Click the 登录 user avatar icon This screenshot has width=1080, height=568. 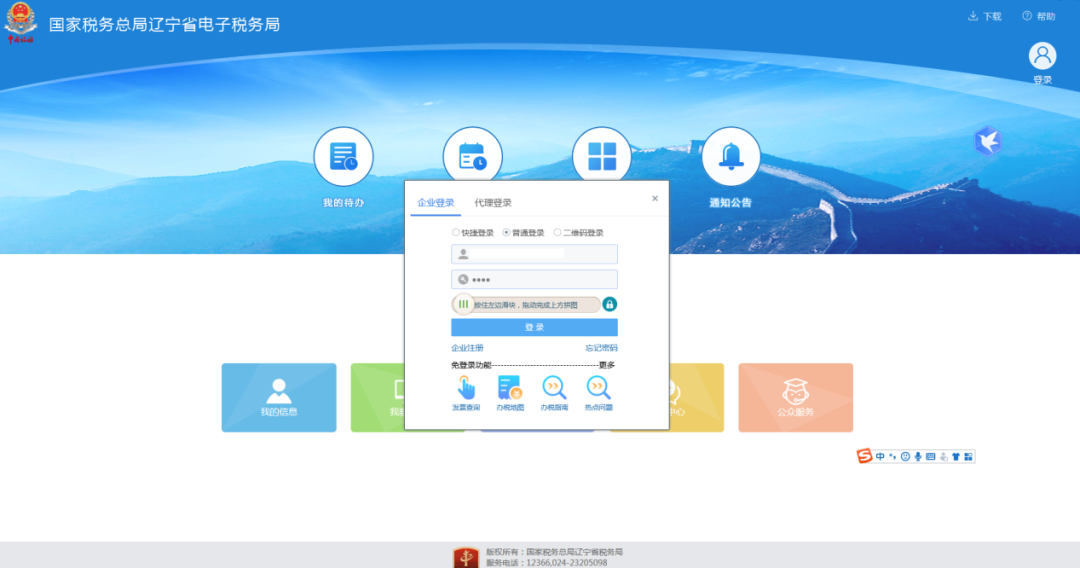tap(1042, 56)
